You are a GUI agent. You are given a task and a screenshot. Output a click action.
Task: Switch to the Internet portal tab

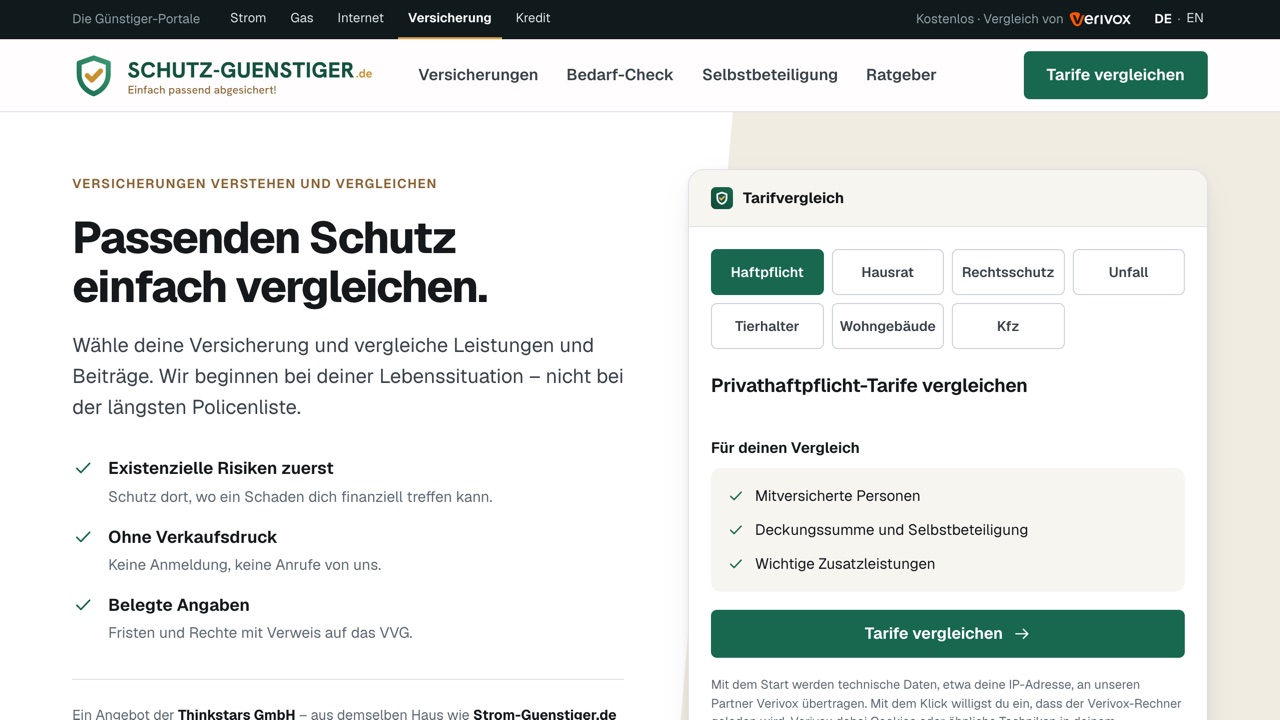pyautogui.click(x=360, y=18)
